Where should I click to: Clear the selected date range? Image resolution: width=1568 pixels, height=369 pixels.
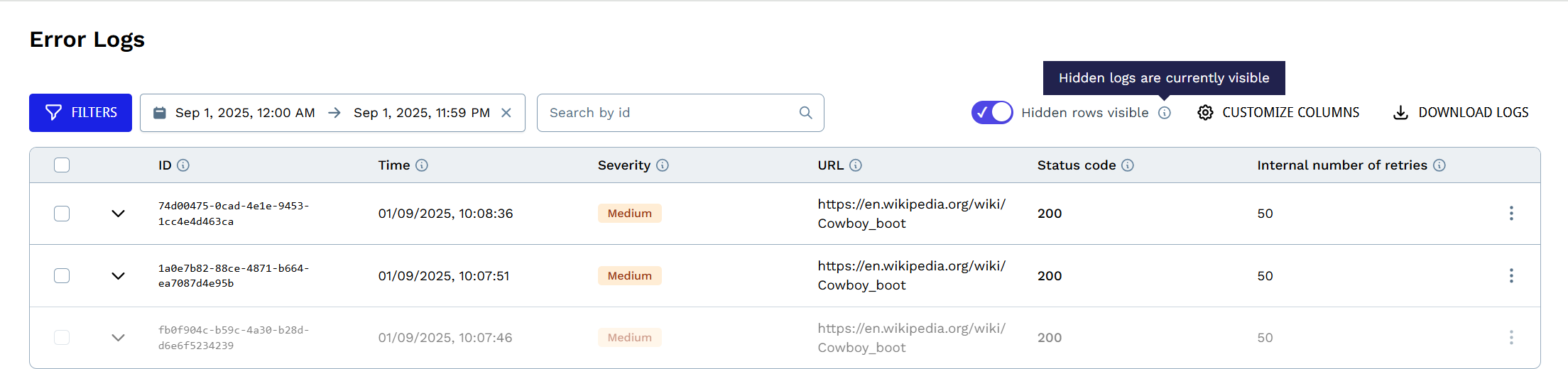[x=506, y=113]
